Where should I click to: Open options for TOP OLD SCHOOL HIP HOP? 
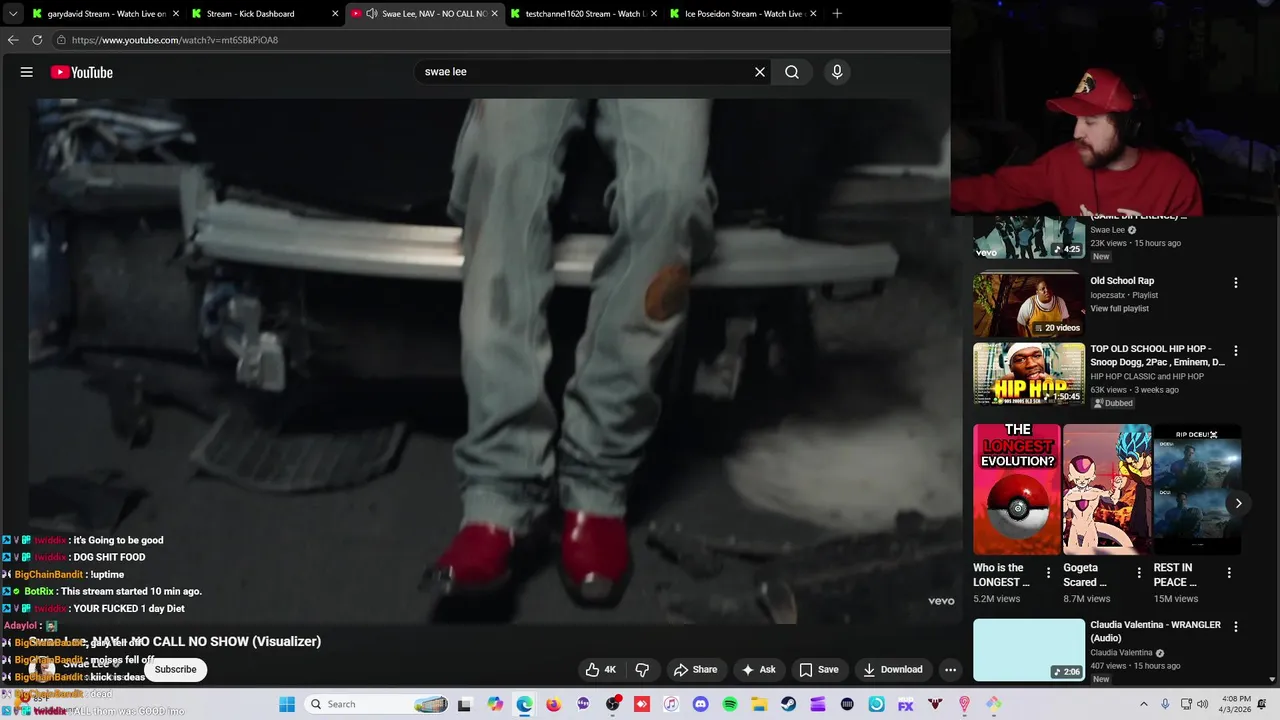click(1236, 351)
